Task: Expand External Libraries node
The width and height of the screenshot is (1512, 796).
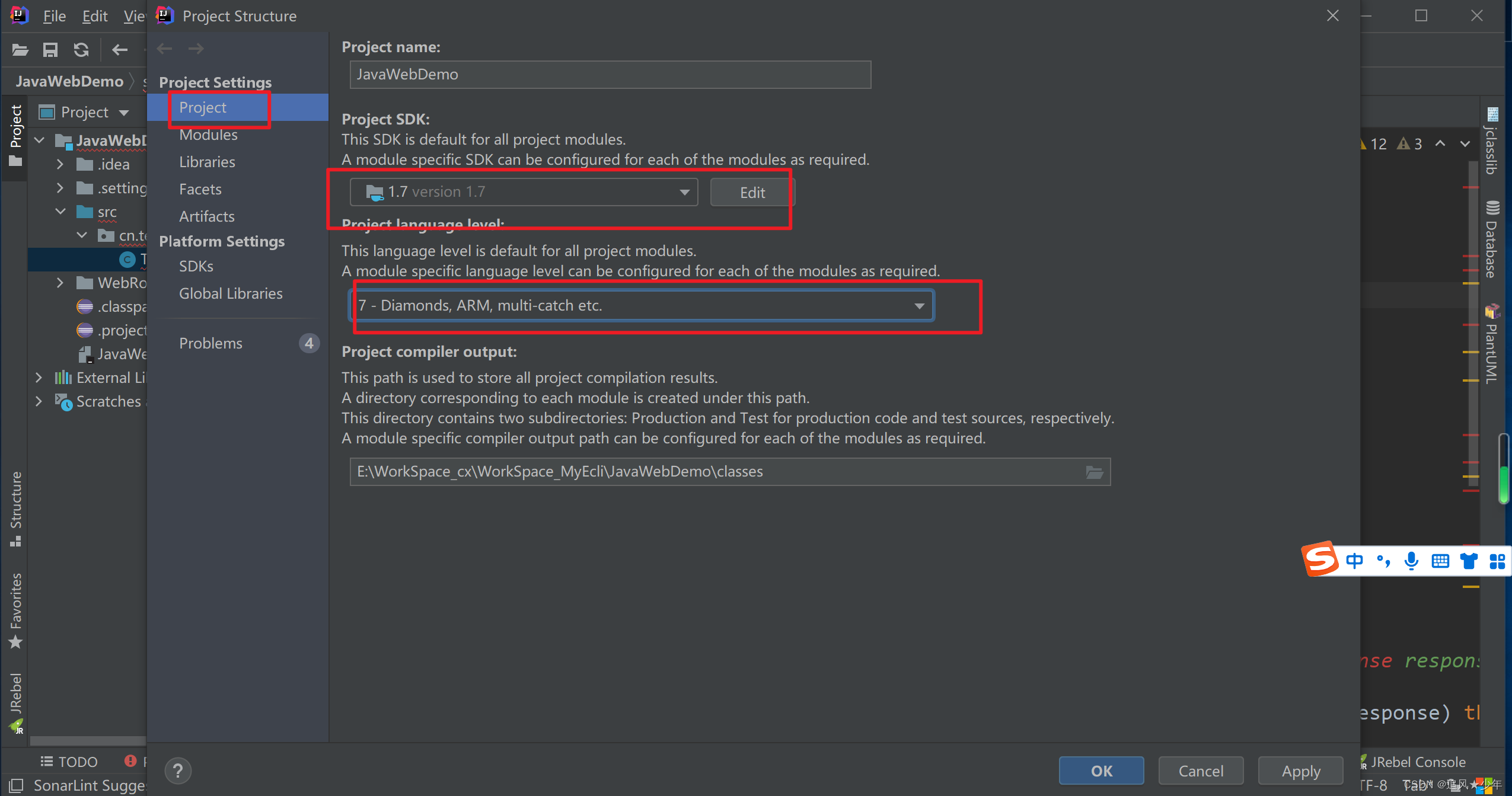Action: (x=39, y=378)
